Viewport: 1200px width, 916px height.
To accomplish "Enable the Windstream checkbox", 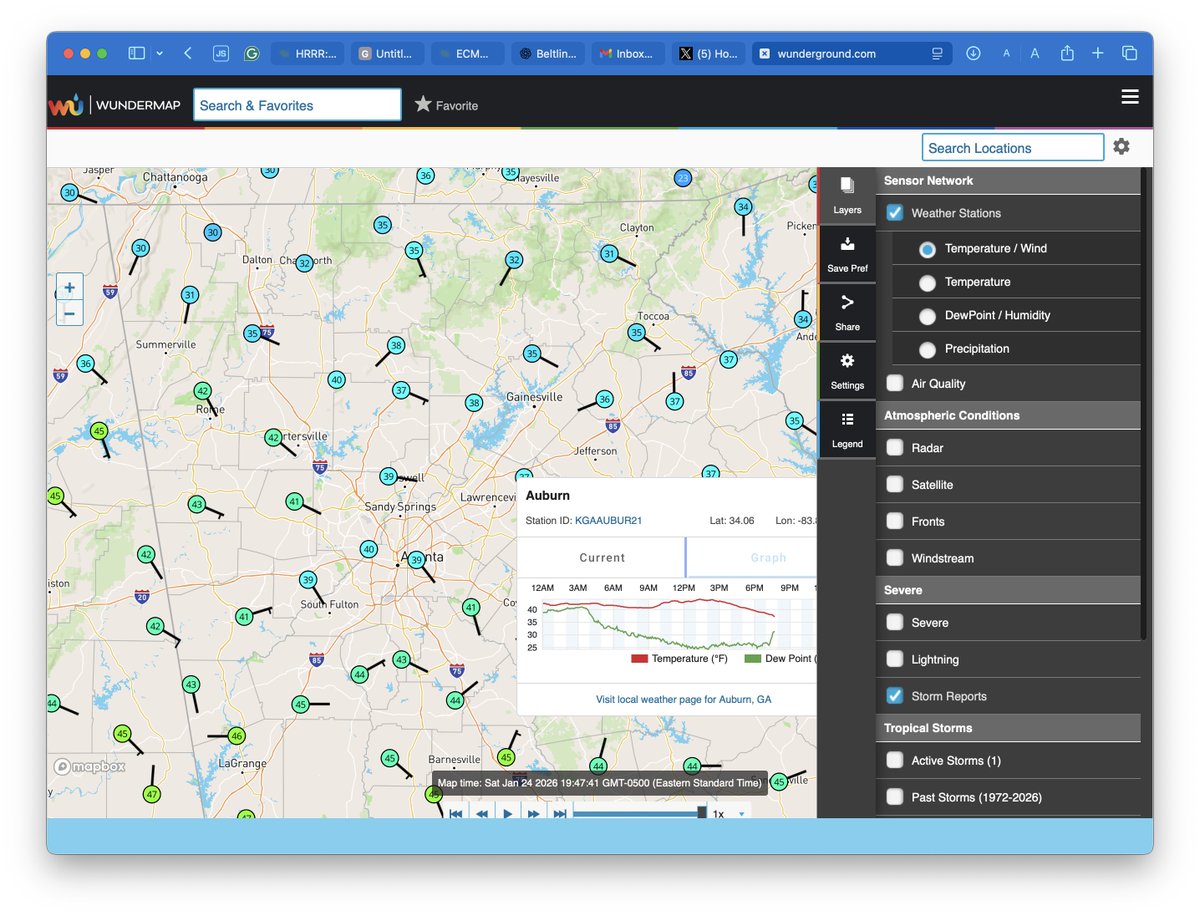I will (x=895, y=558).
